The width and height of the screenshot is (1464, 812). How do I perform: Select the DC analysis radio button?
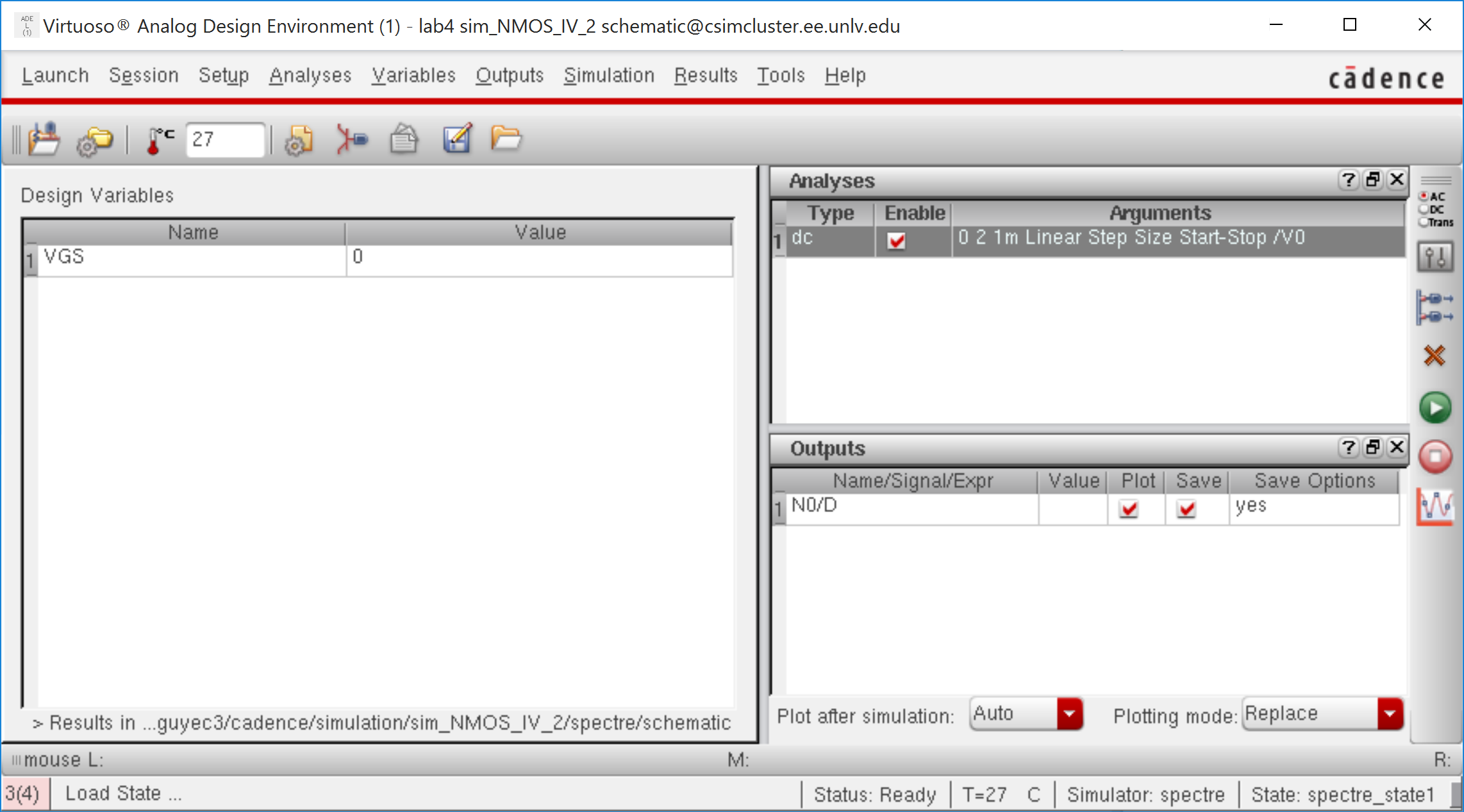point(1424,209)
